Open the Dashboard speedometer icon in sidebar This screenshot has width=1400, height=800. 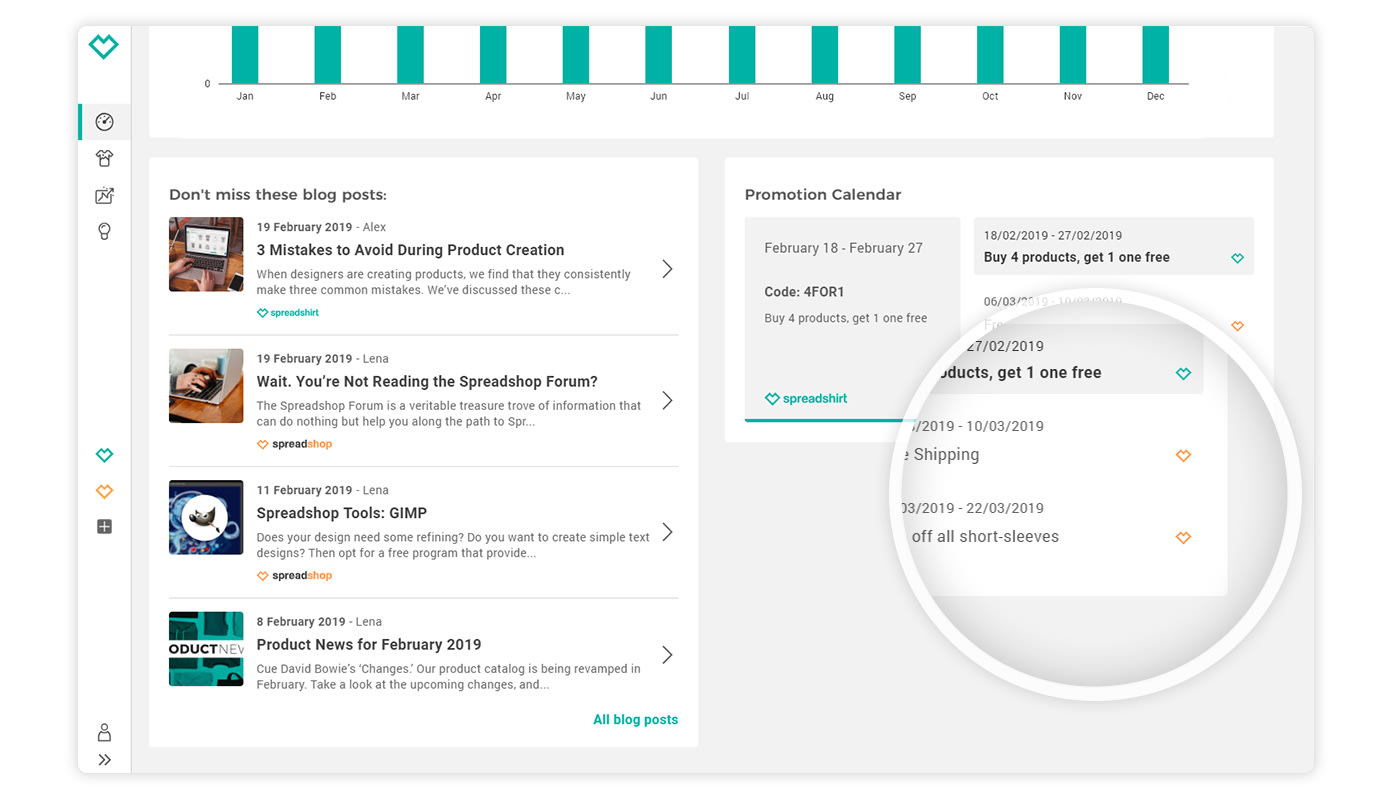[x=104, y=122]
